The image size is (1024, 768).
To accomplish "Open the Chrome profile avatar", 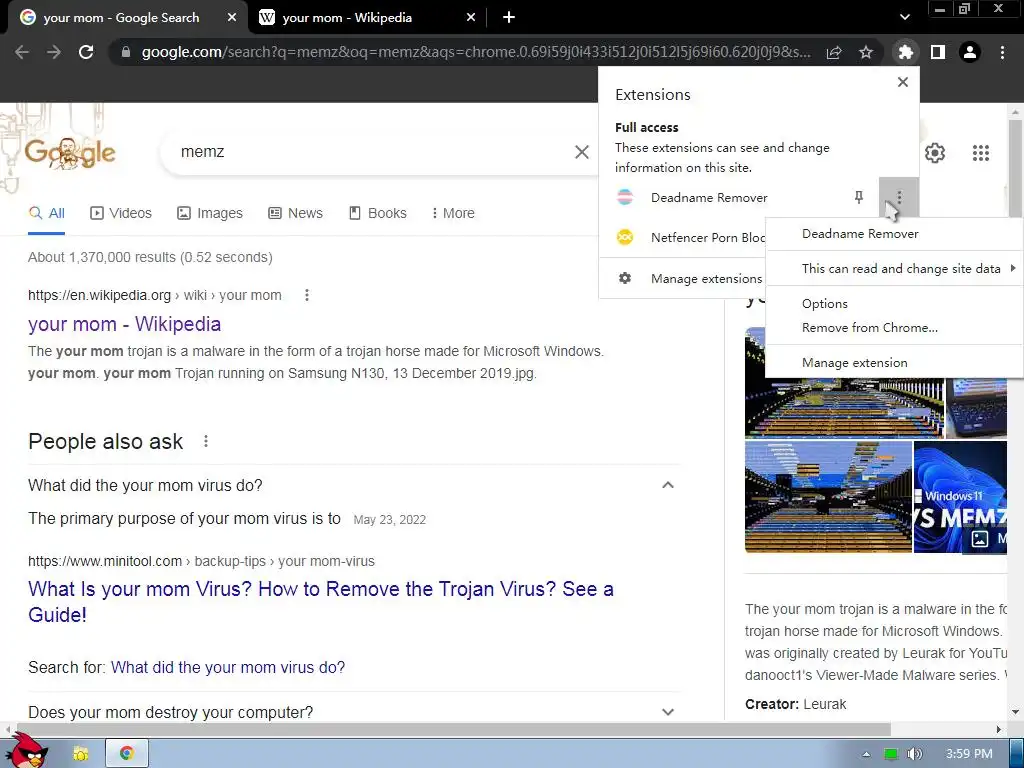I will click(970, 52).
